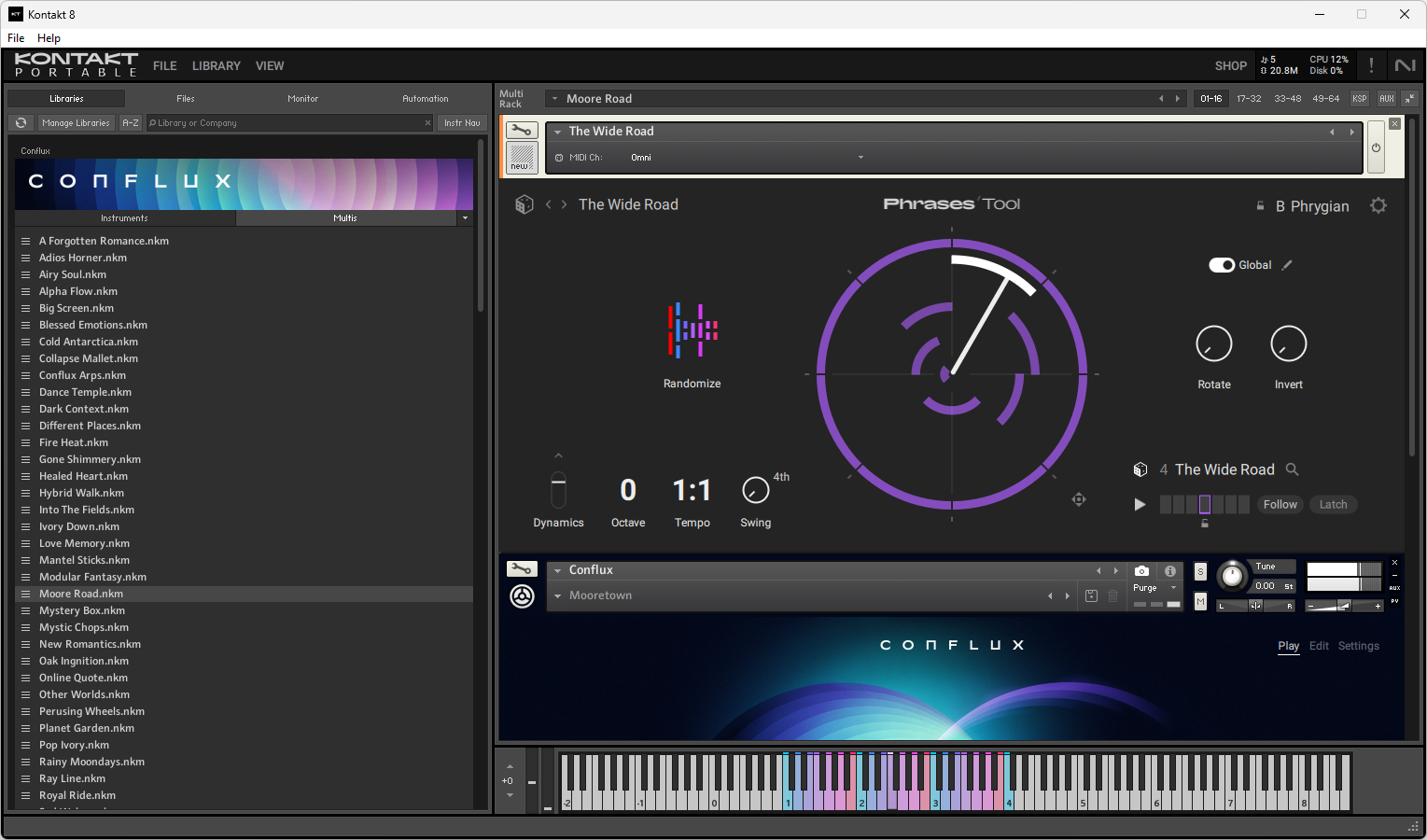1427x840 pixels.
Task: Click Manage Libraries button
Action: click(x=76, y=123)
